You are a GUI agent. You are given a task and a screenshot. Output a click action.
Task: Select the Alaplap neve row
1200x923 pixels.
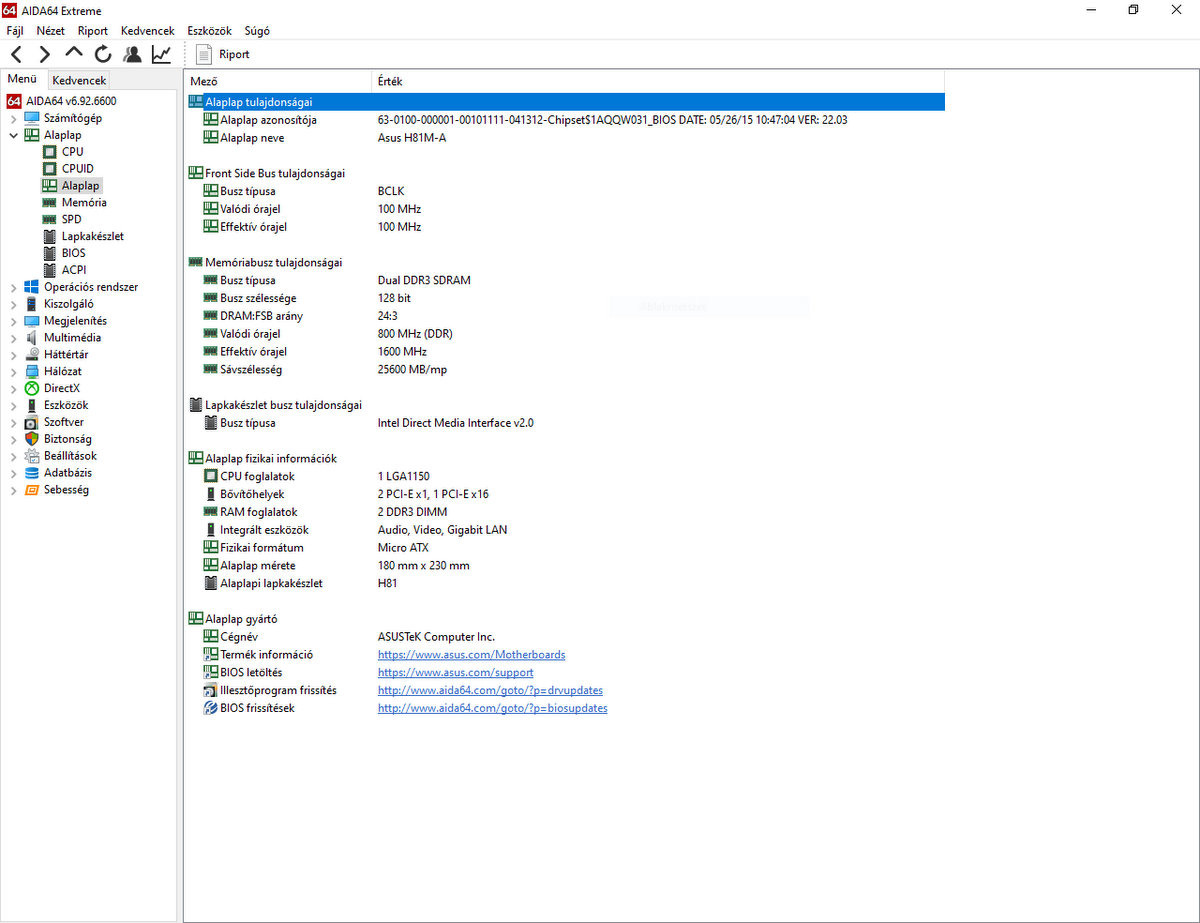click(x=566, y=138)
